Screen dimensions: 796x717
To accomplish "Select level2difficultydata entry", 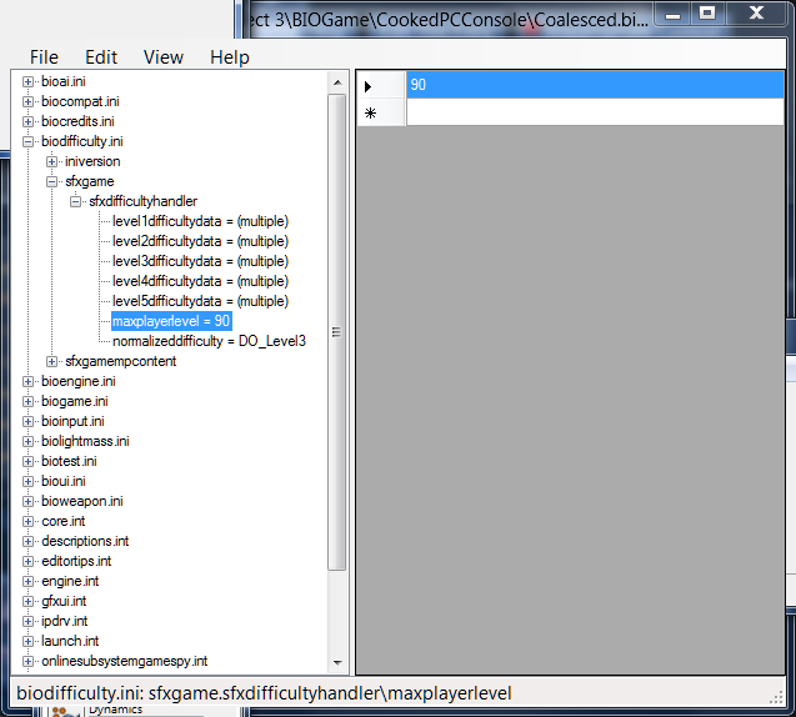I will pos(200,241).
